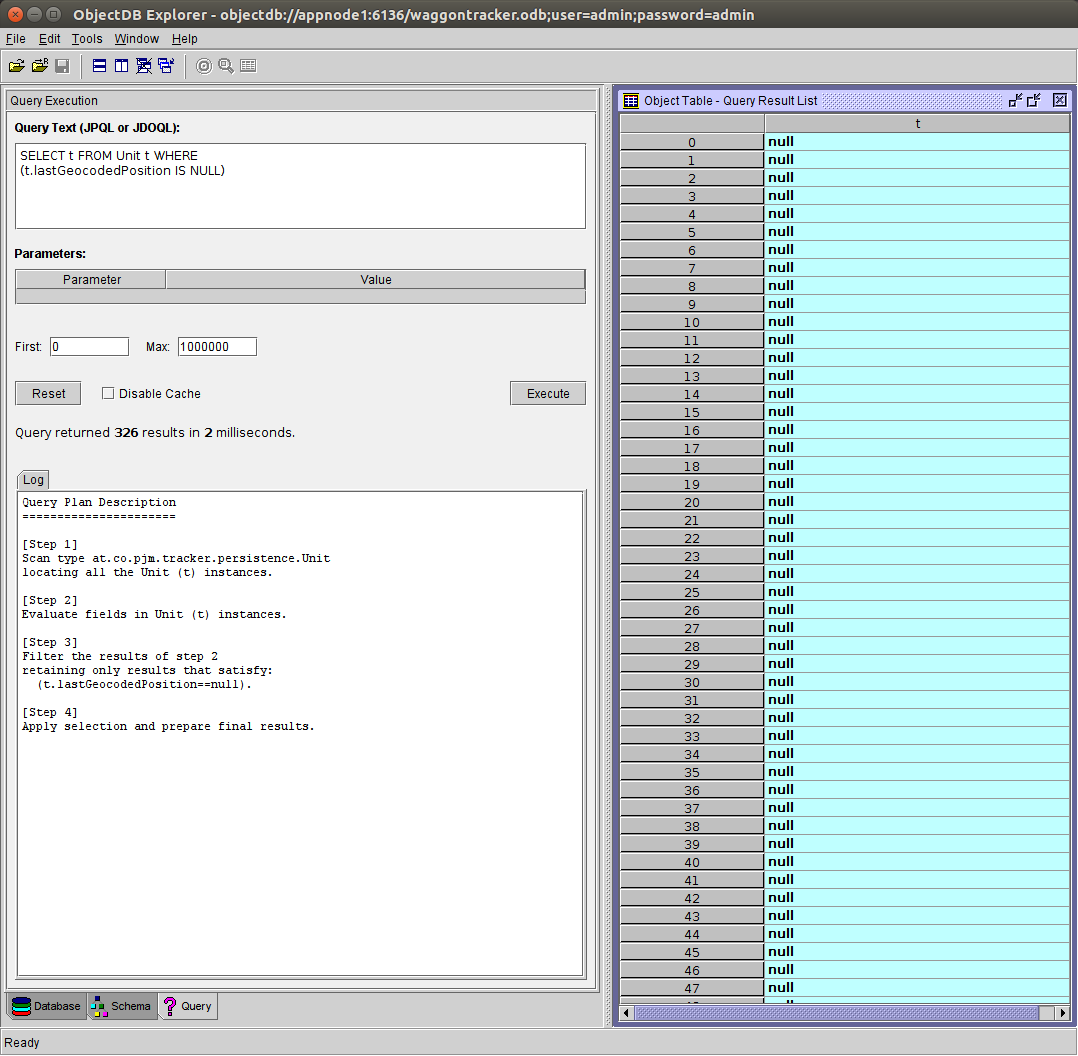Click the results scrollbar right arrow
This screenshot has height=1056, width=1078.
(1063, 1013)
